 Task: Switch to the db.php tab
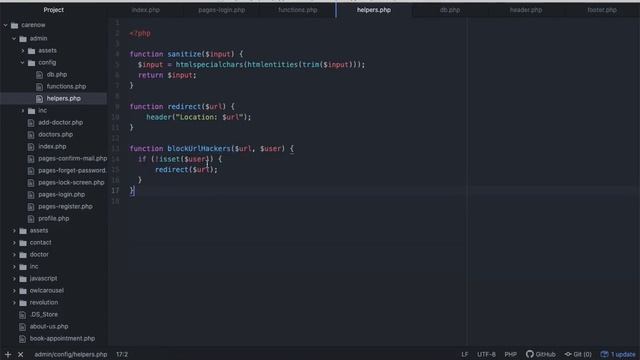[450, 10]
